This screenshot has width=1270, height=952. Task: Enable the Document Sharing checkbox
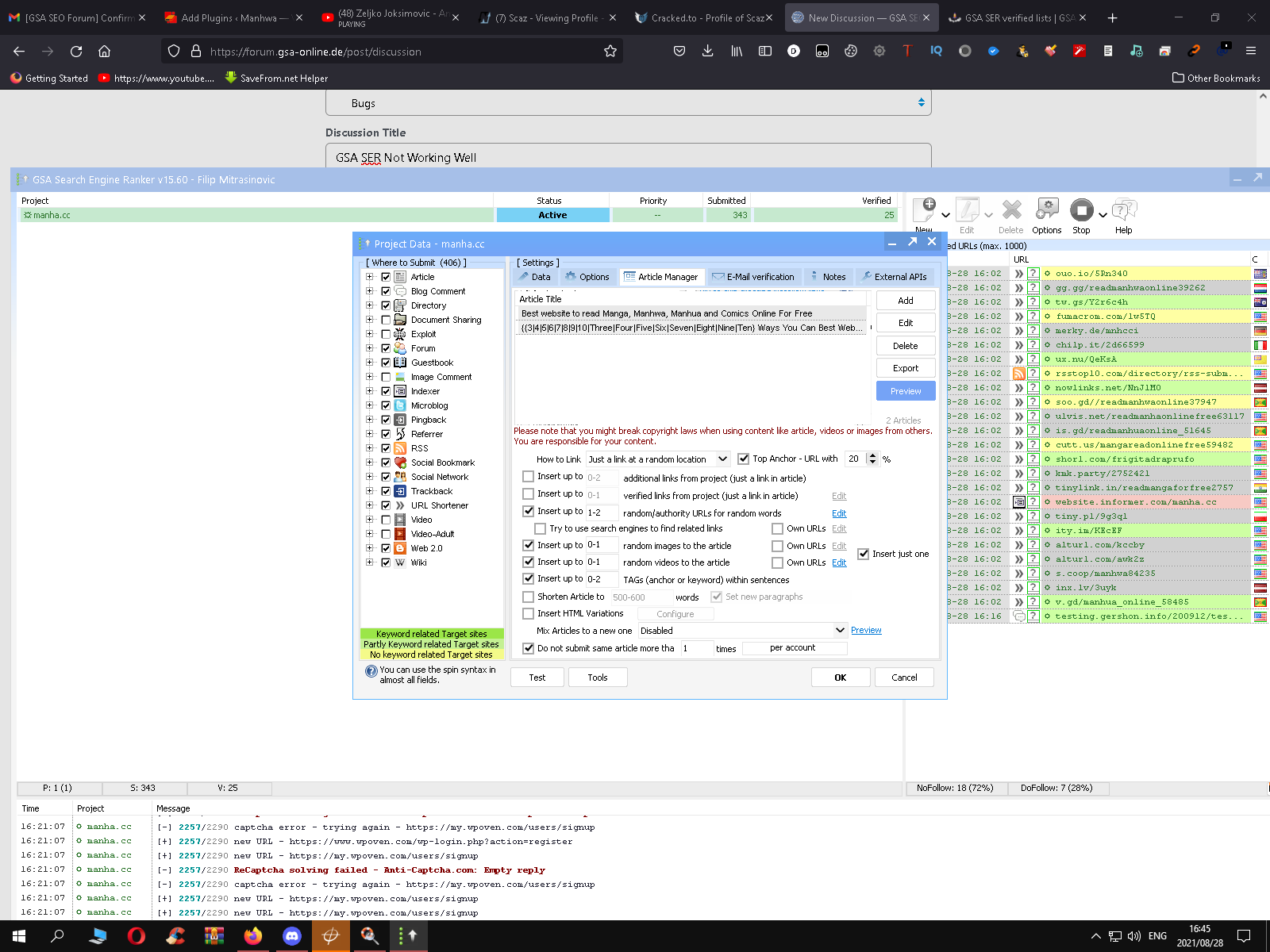tap(386, 320)
